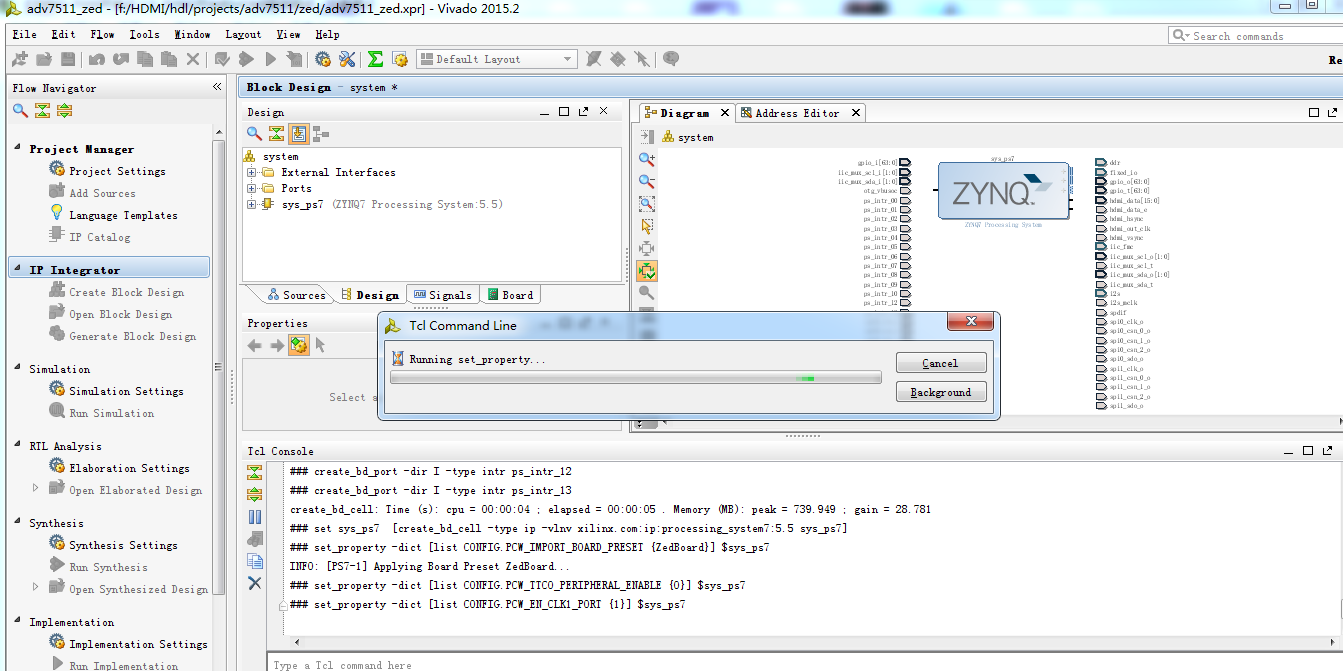1343x671 pixels.
Task: Click the search magnifier in Flow Navigator
Action: click(20, 110)
